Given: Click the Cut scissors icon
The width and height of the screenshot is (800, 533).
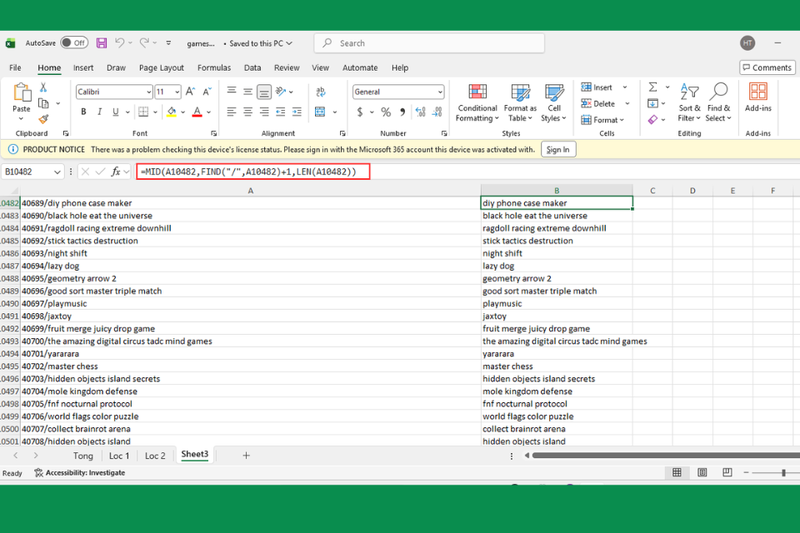Looking at the screenshot, I should tap(43, 88).
